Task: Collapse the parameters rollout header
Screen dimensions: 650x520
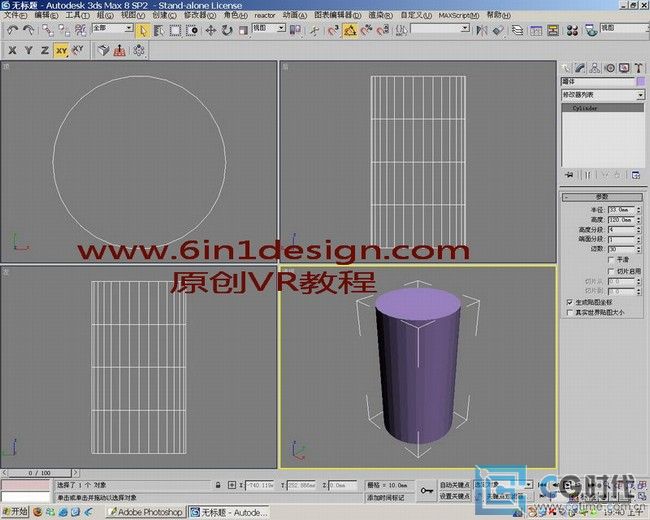Action: point(602,197)
